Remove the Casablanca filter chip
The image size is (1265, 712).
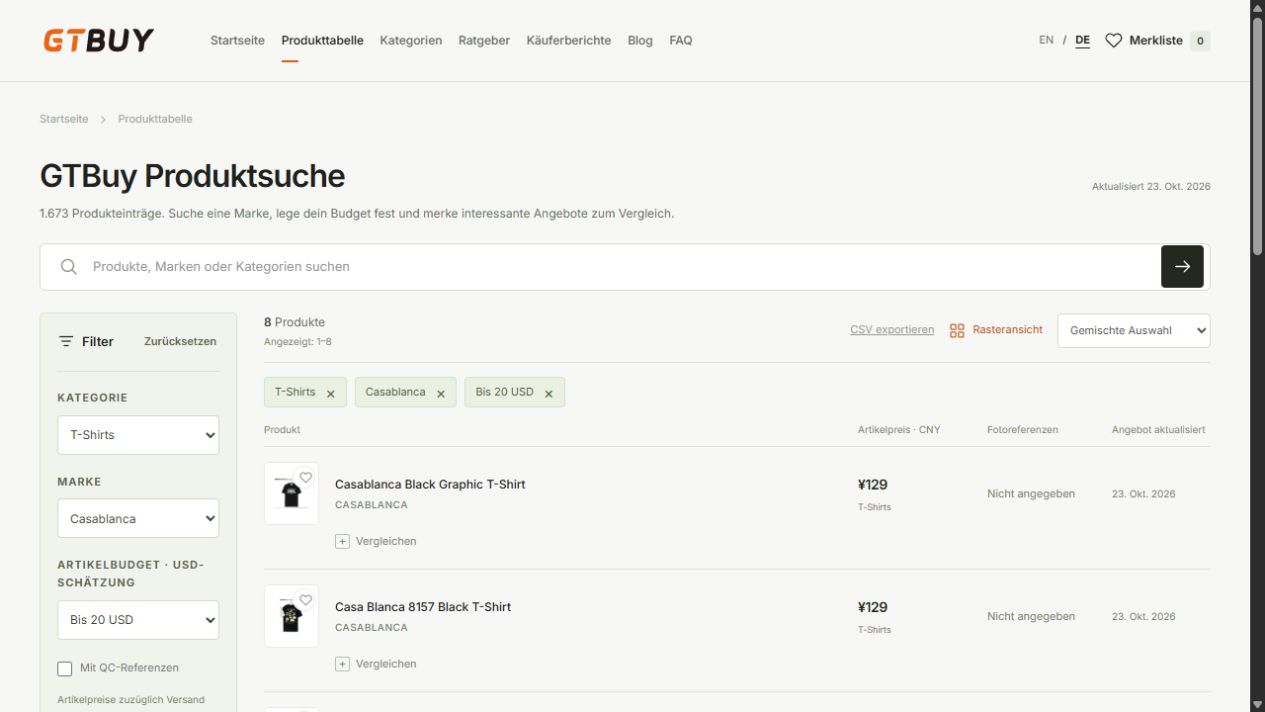(x=440, y=393)
